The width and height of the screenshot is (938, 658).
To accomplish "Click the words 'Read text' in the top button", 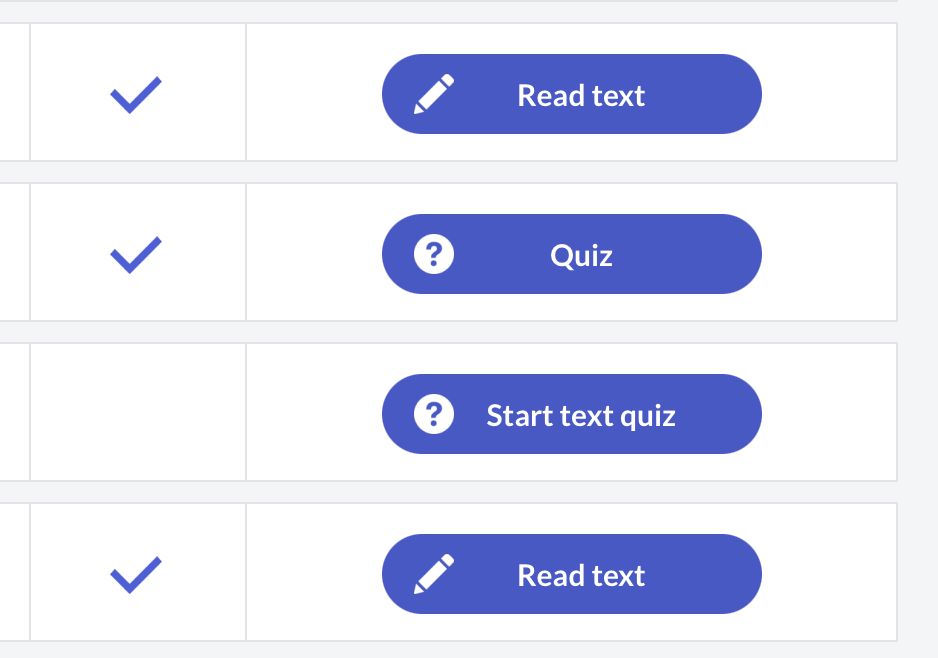I will (x=581, y=95).
